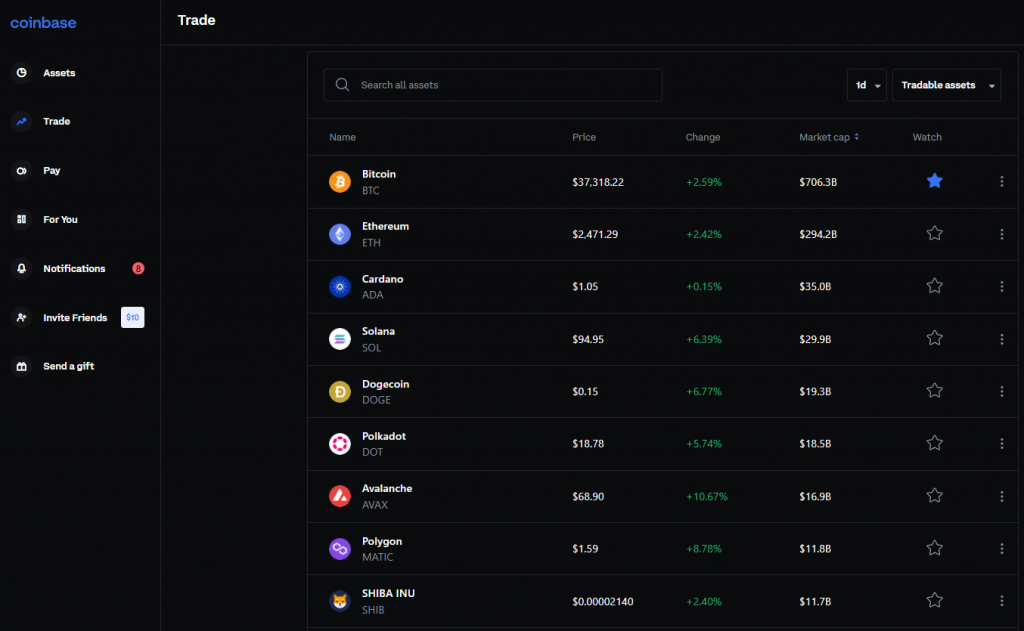Click the SHIBA INU dog icon
Image resolution: width=1024 pixels, height=631 pixels.
(x=340, y=601)
